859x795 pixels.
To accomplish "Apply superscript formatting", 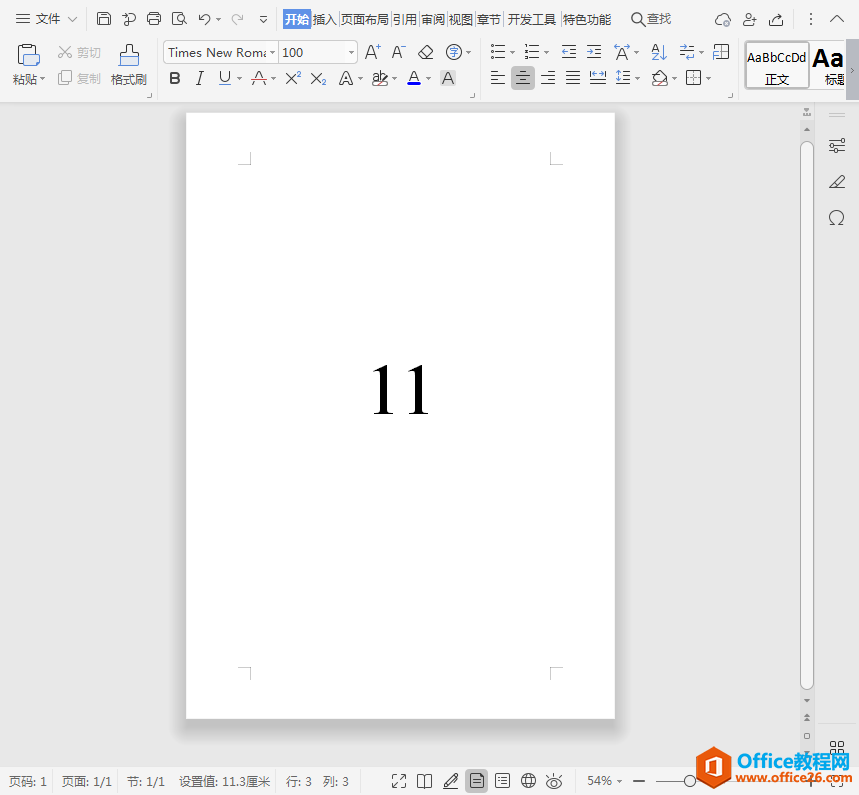I will tap(293, 78).
